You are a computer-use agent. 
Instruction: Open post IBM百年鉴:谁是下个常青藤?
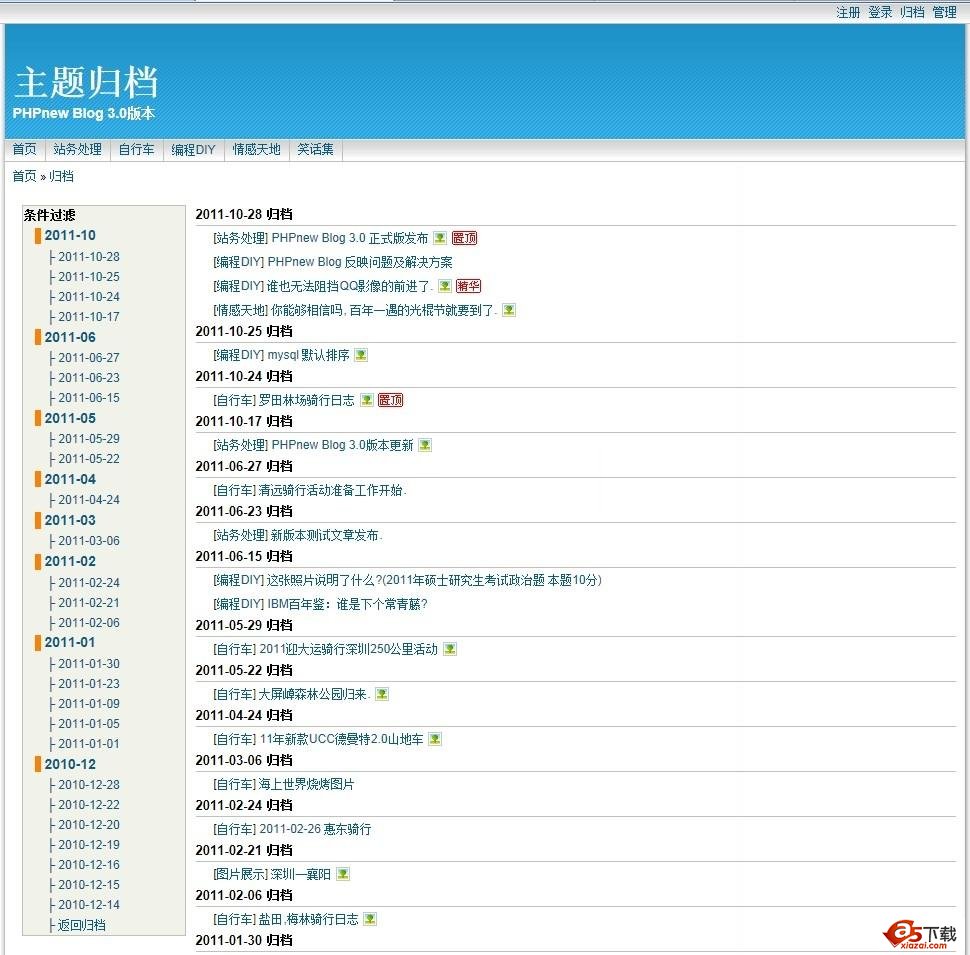coord(347,604)
